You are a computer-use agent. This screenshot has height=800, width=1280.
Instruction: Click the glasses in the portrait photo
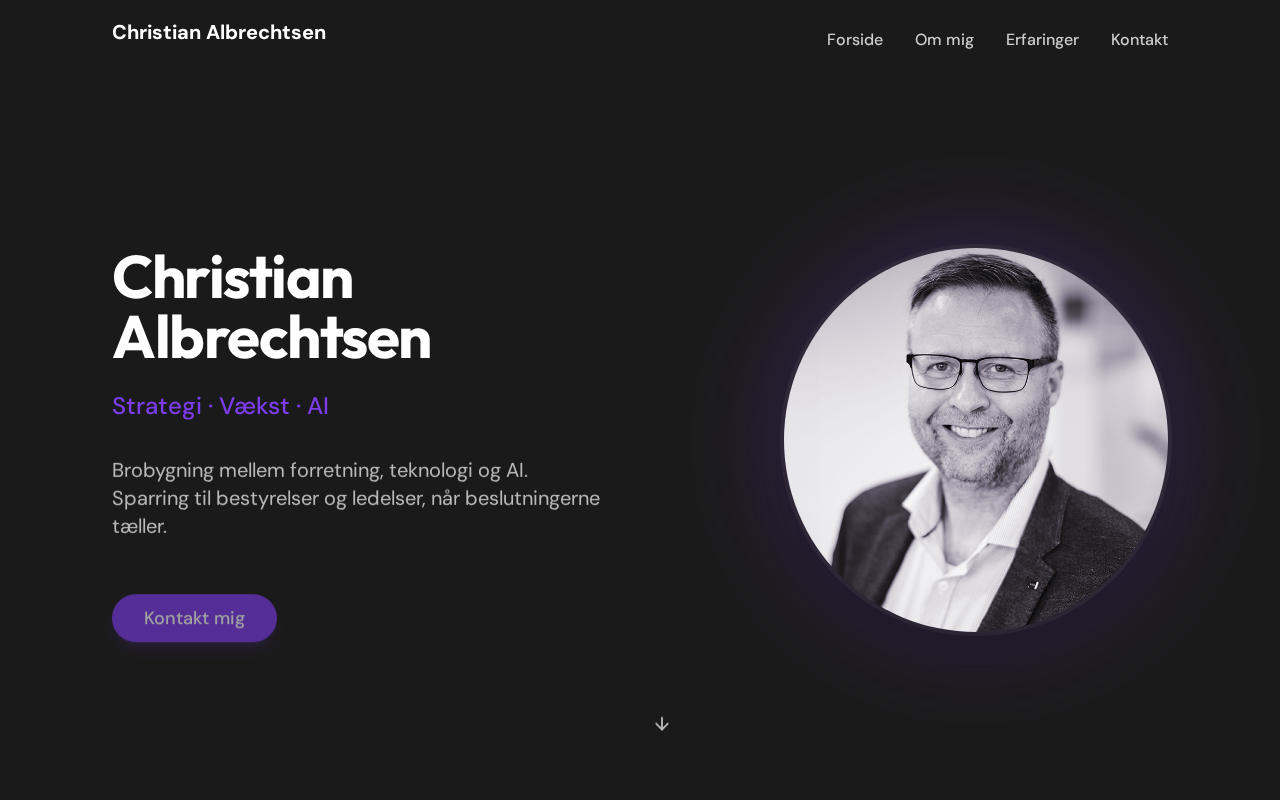(x=980, y=372)
